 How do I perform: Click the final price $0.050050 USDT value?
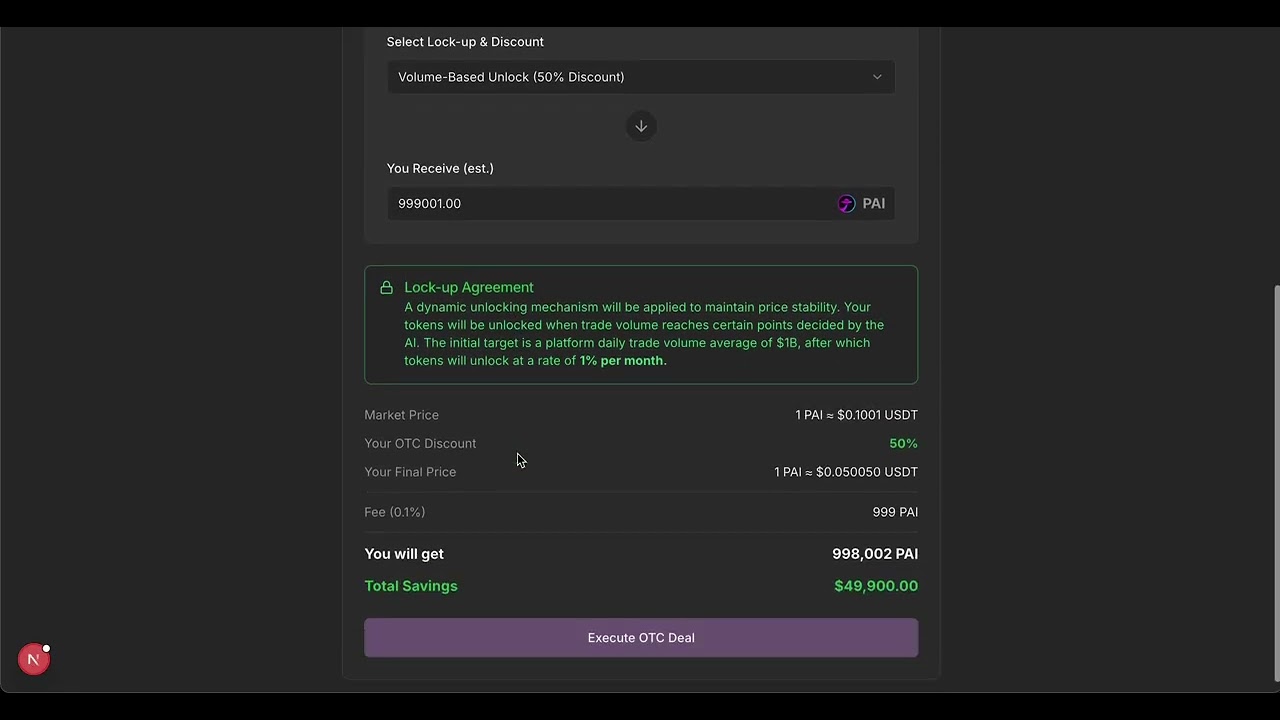[845, 472]
